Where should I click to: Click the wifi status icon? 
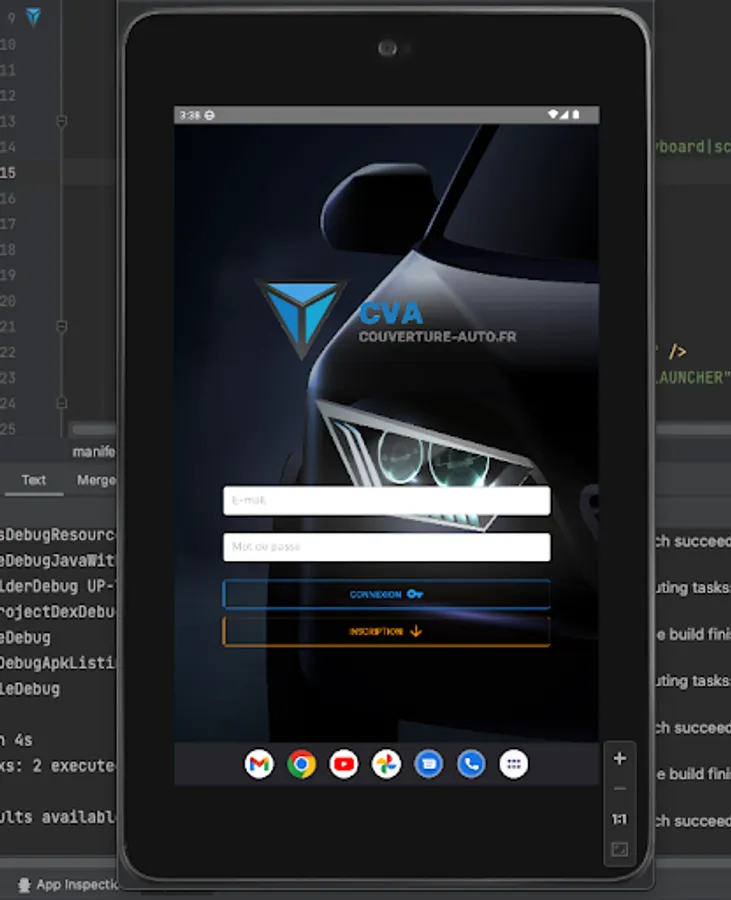click(x=553, y=115)
